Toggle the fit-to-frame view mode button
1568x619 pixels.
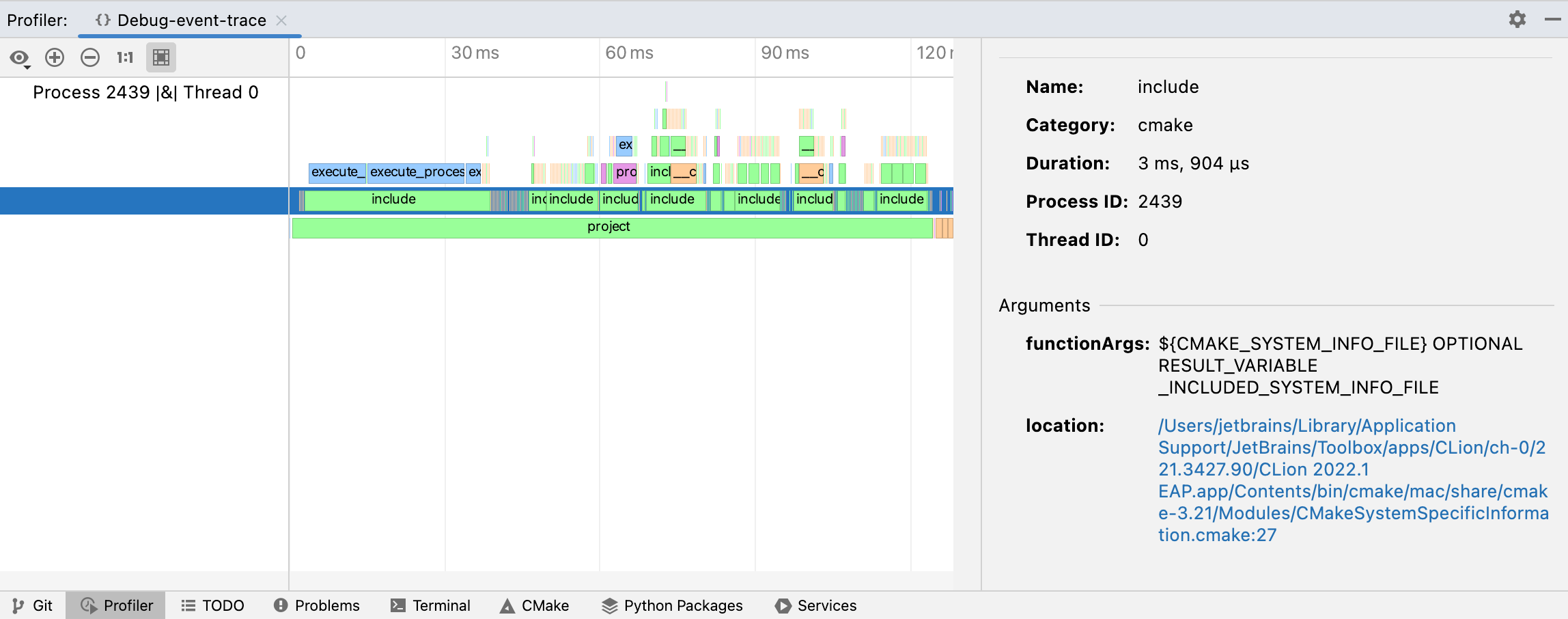click(161, 57)
